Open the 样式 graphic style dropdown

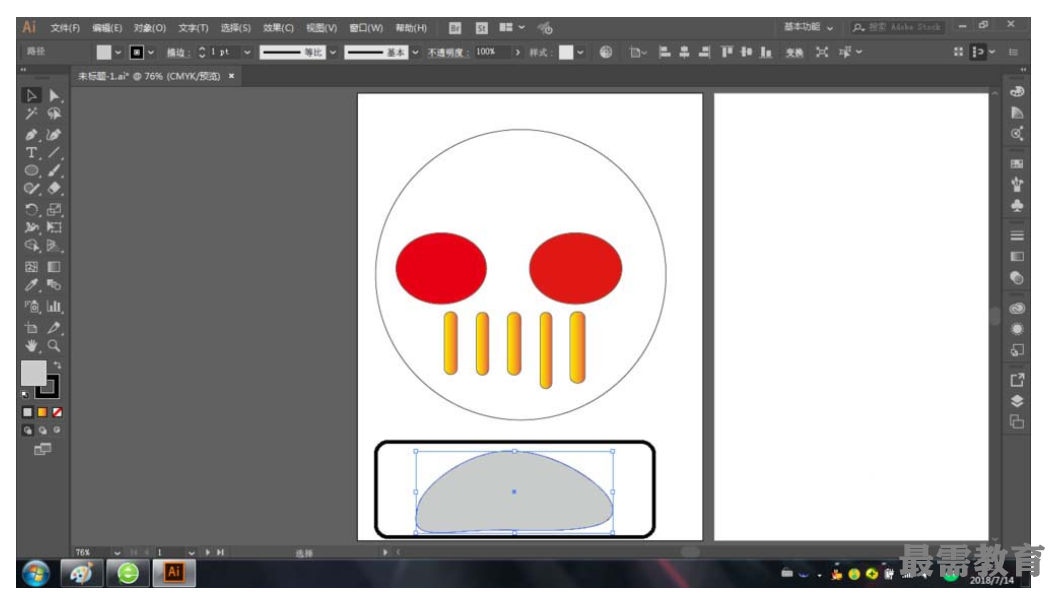[x=580, y=52]
